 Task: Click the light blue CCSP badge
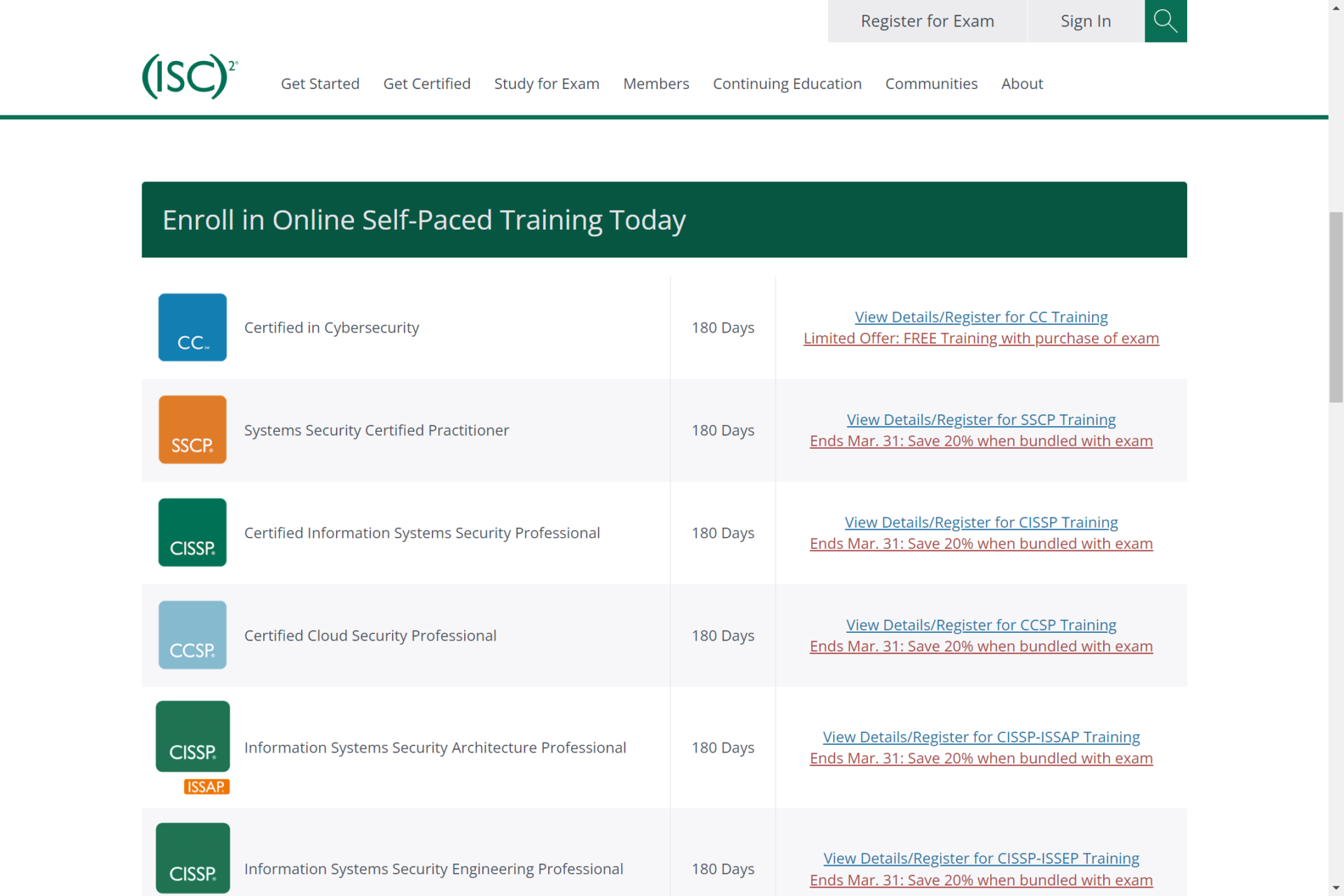point(192,635)
